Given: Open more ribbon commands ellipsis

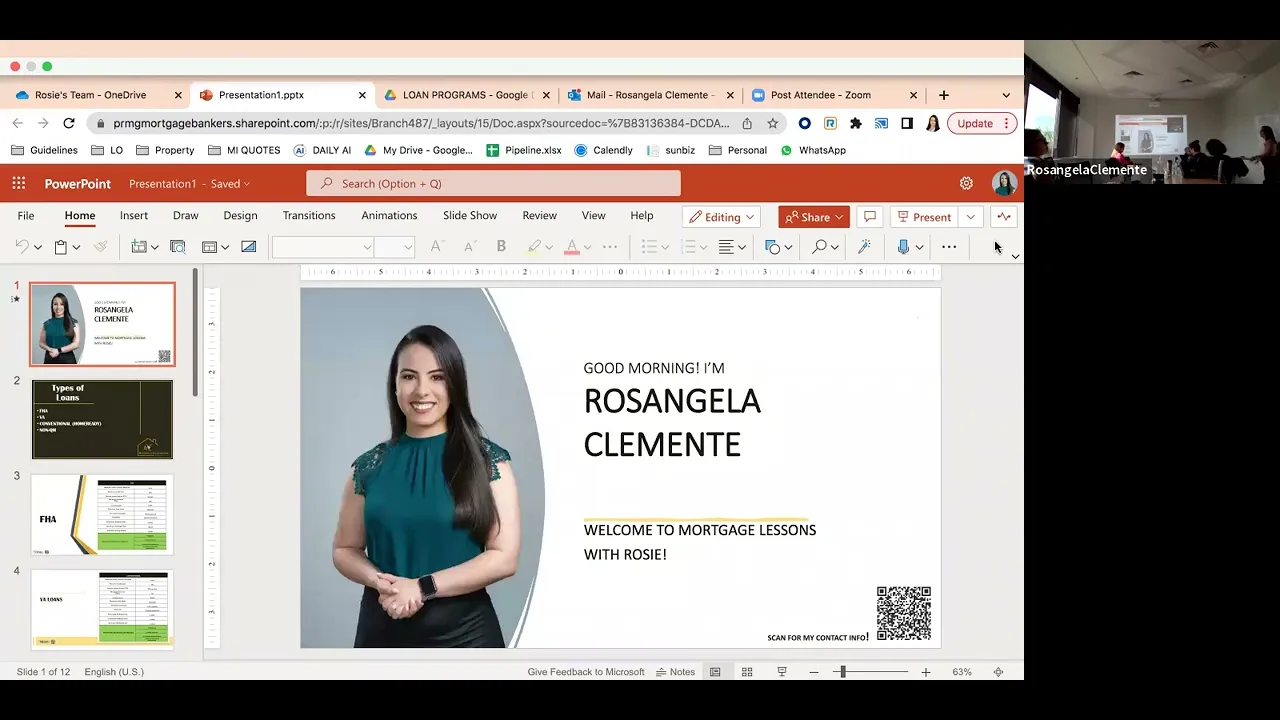Looking at the screenshot, I should pyautogui.click(x=949, y=247).
